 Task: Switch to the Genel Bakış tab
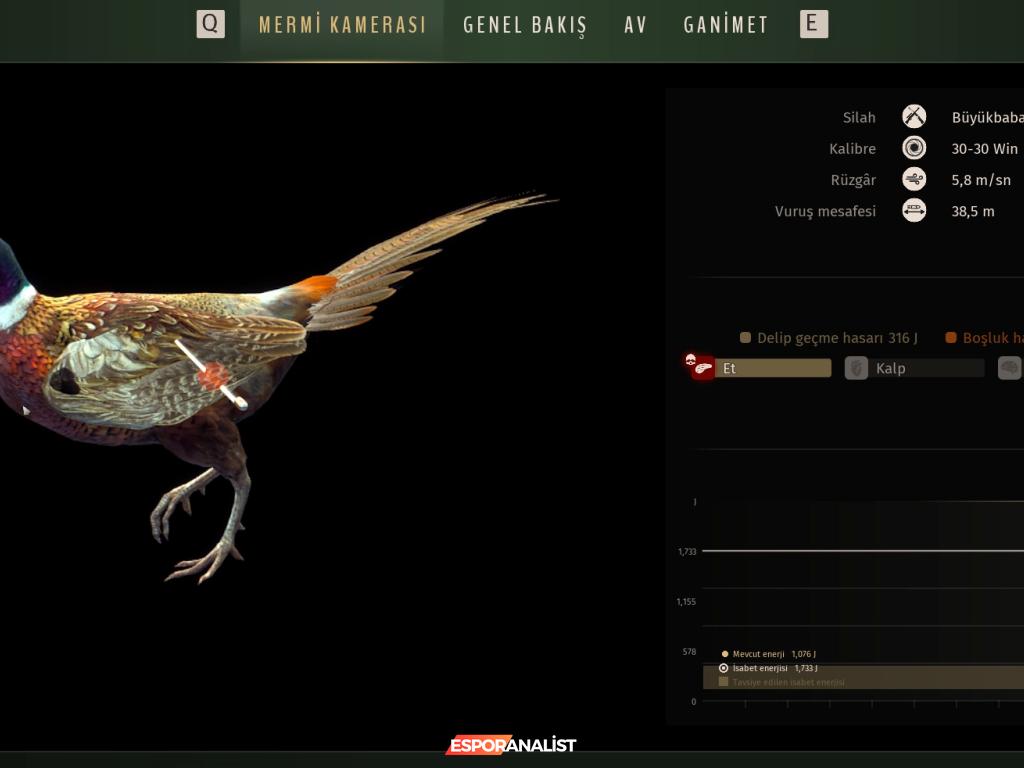point(525,25)
